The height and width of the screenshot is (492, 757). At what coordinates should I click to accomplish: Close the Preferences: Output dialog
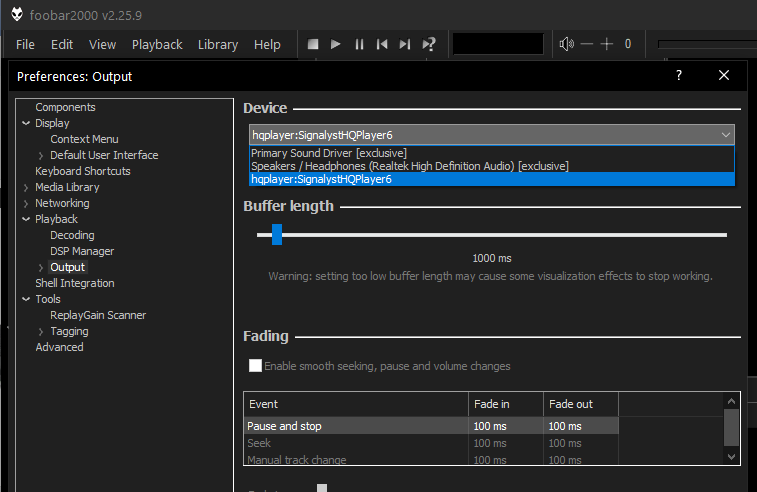point(724,75)
